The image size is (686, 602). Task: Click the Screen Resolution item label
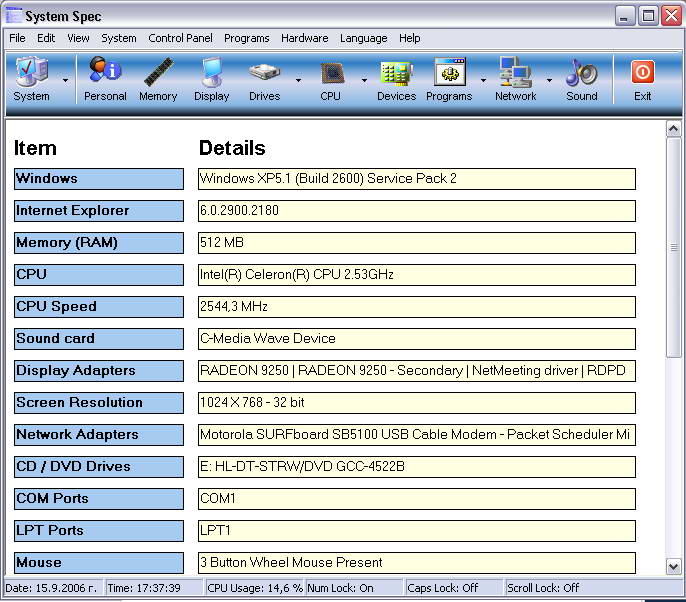point(99,402)
